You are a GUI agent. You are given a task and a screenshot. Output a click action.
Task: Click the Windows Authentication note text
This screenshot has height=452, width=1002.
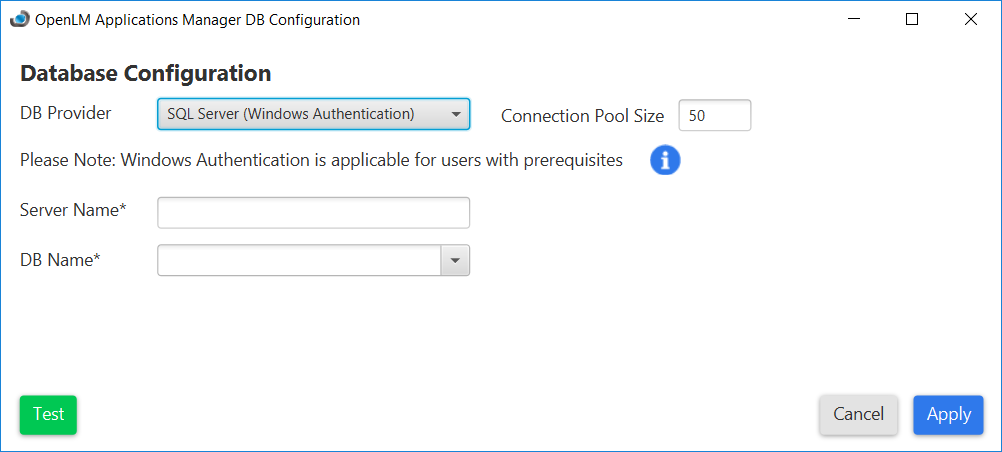[x=321, y=160]
